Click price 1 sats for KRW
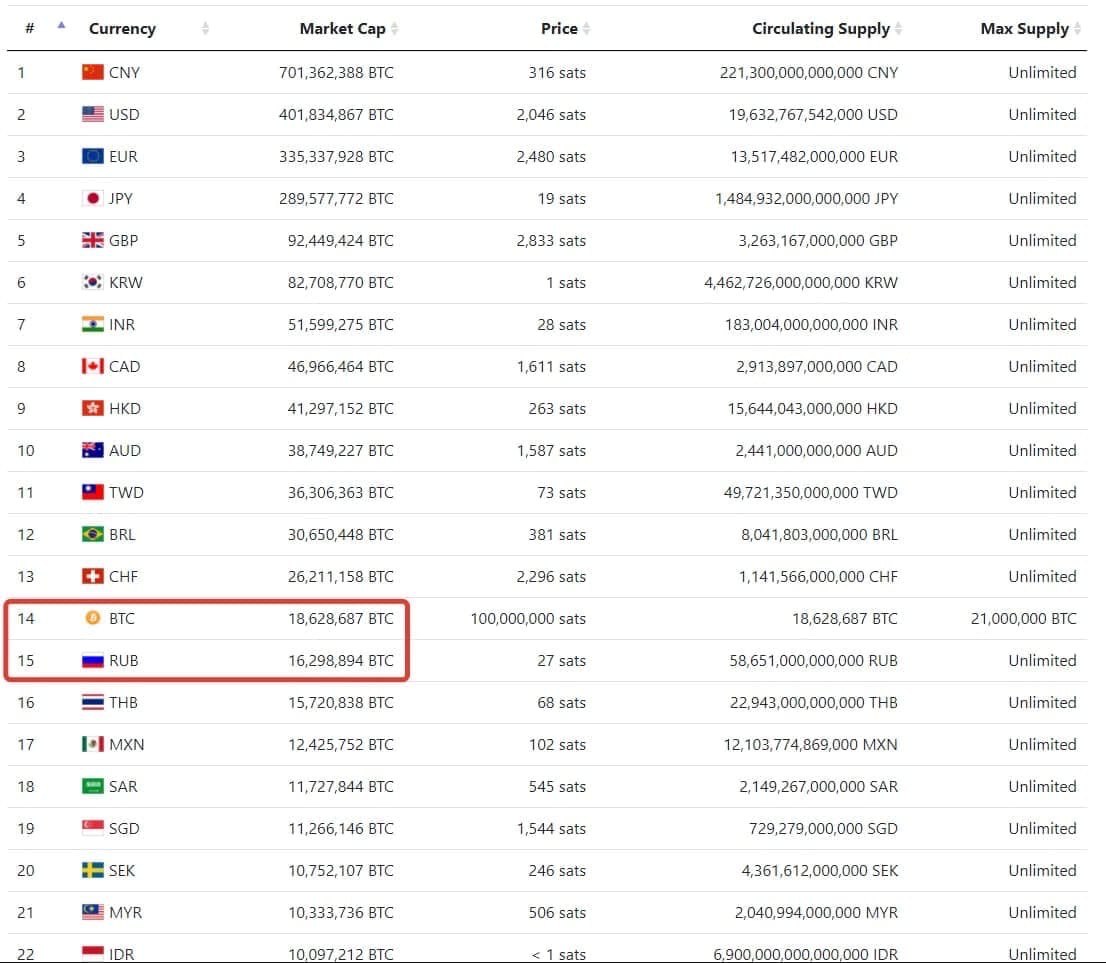This screenshot has width=1106, height=963. (x=566, y=282)
